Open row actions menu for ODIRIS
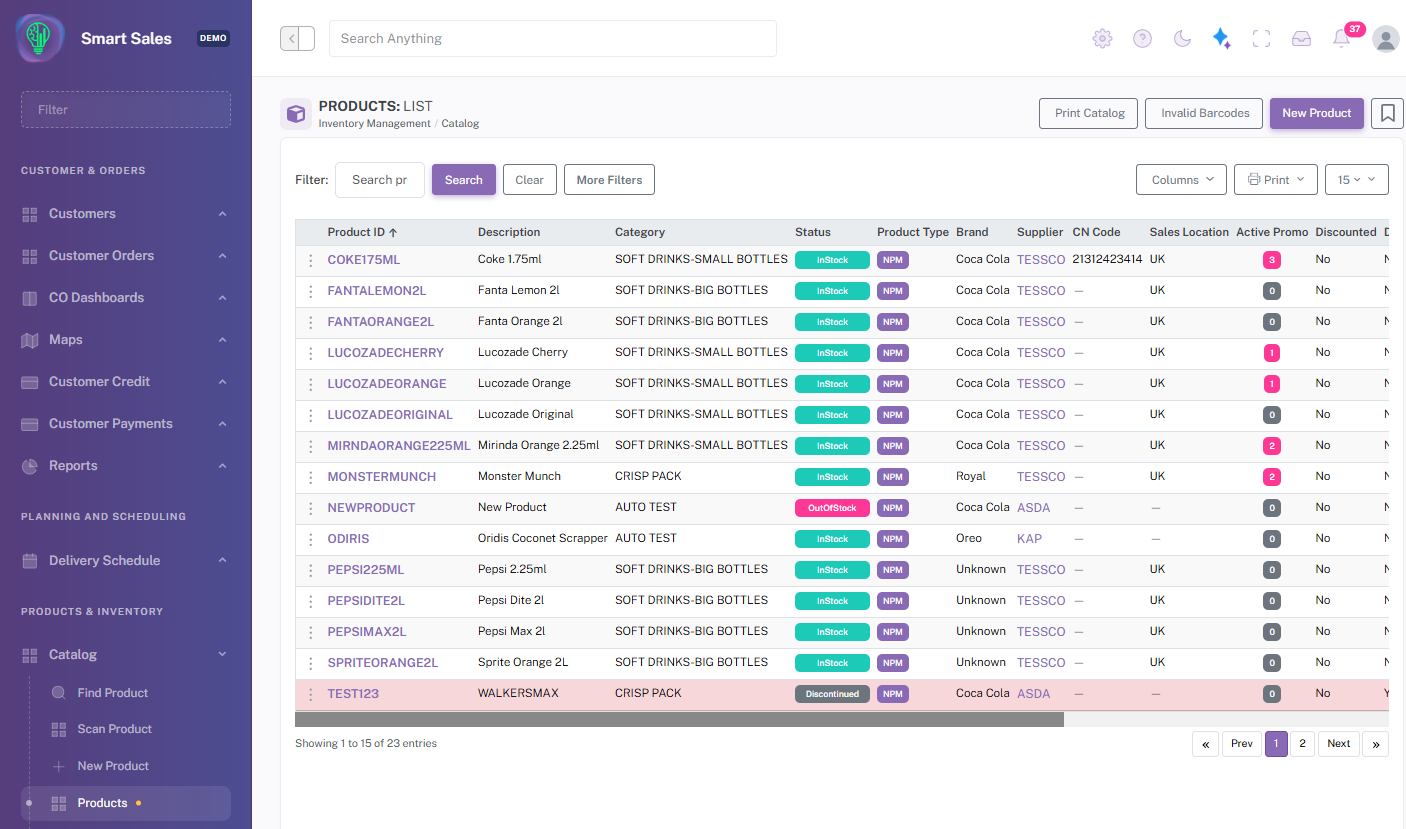The width and height of the screenshot is (1406, 829). tap(311, 539)
